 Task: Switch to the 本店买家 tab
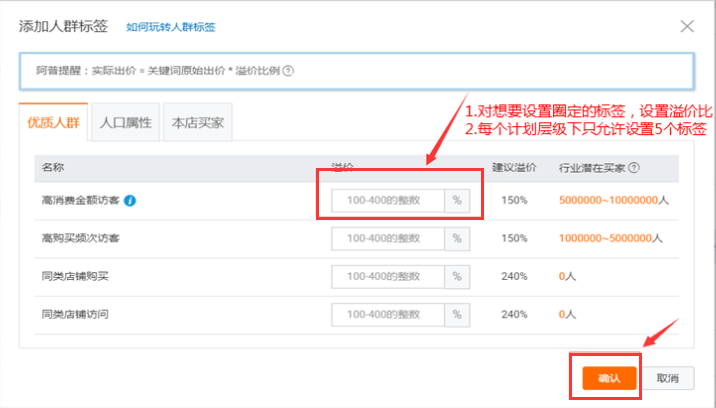click(x=198, y=122)
